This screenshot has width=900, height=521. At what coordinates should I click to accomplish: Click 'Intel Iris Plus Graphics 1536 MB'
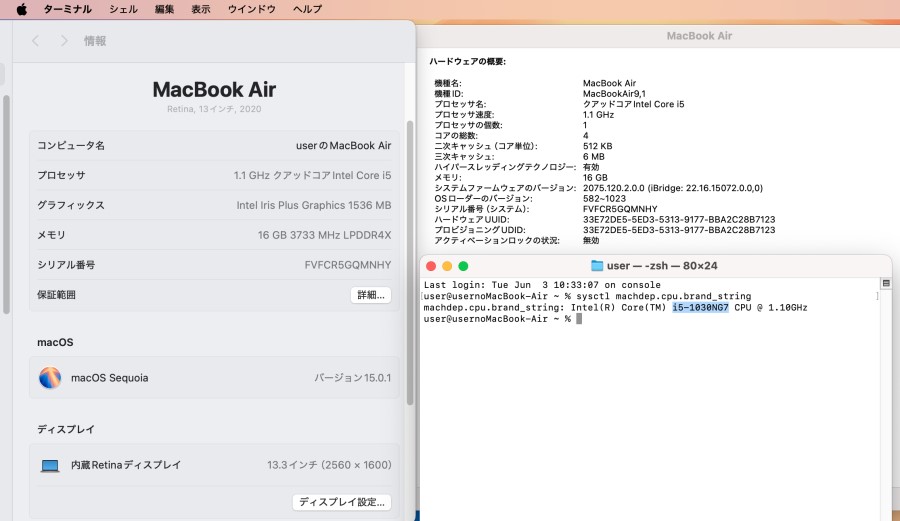(313, 205)
